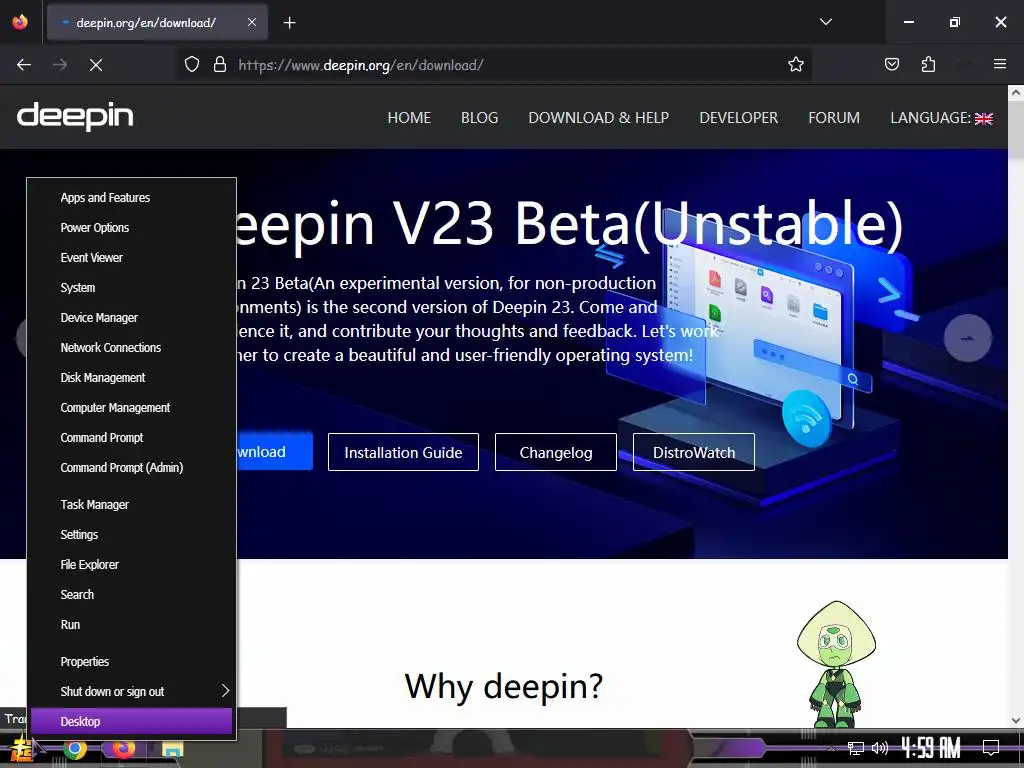This screenshot has height=768, width=1024.
Task: Open Computer Management from the menu
Action: (x=131, y=408)
